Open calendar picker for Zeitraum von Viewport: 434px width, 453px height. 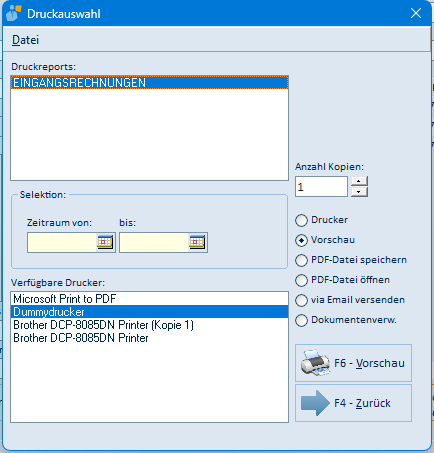click(x=105, y=242)
